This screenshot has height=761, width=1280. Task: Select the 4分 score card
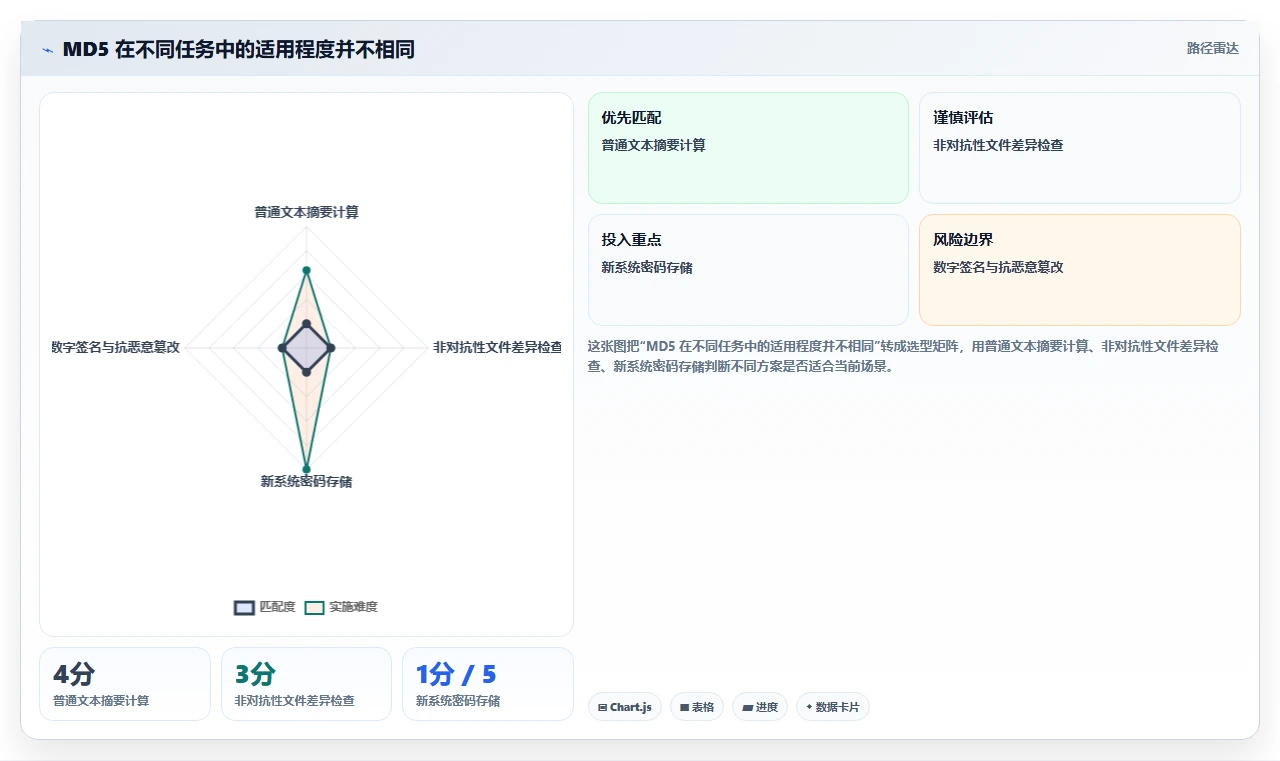tap(125, 684)
